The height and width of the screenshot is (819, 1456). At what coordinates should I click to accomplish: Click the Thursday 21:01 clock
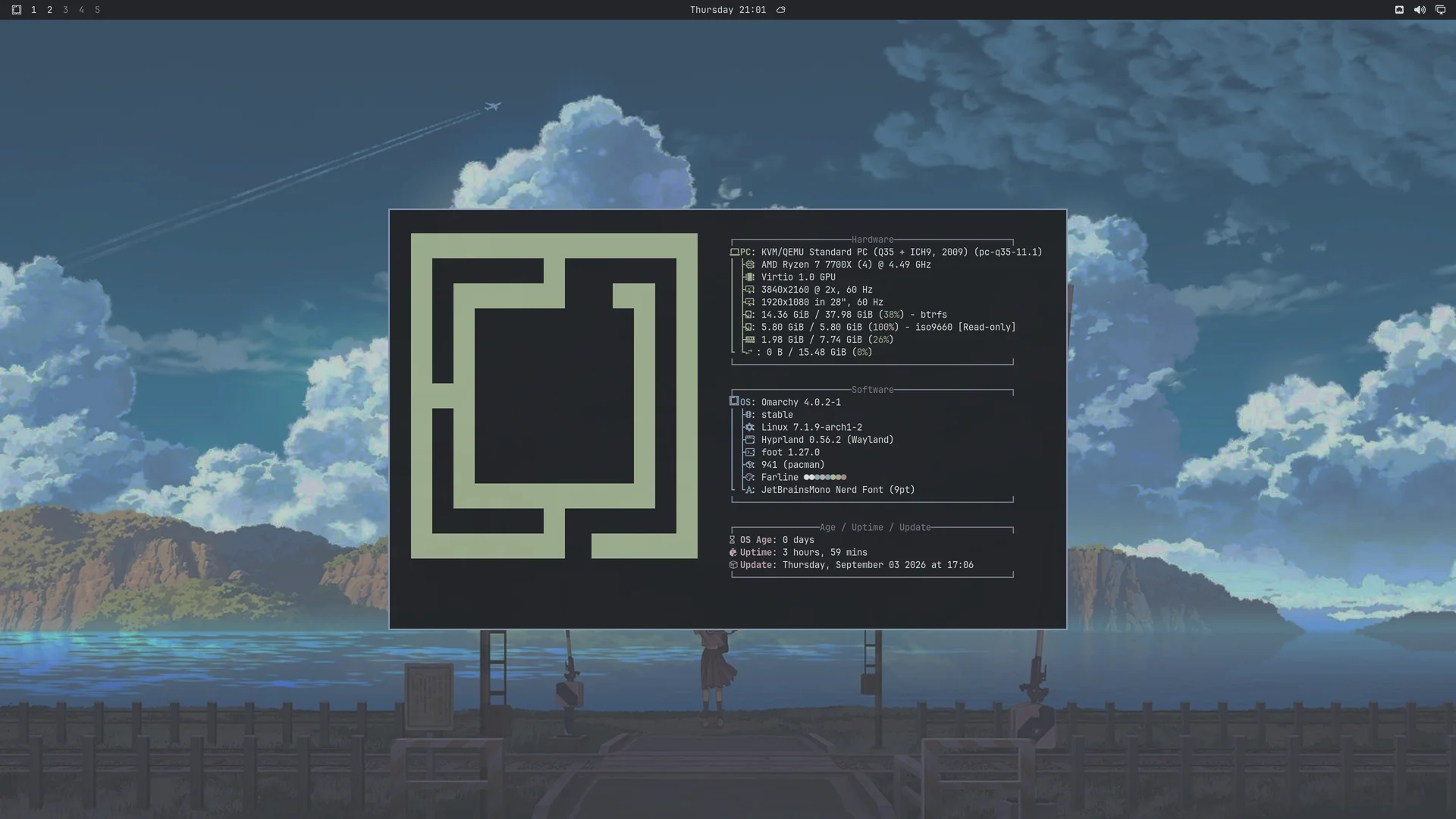727,10
